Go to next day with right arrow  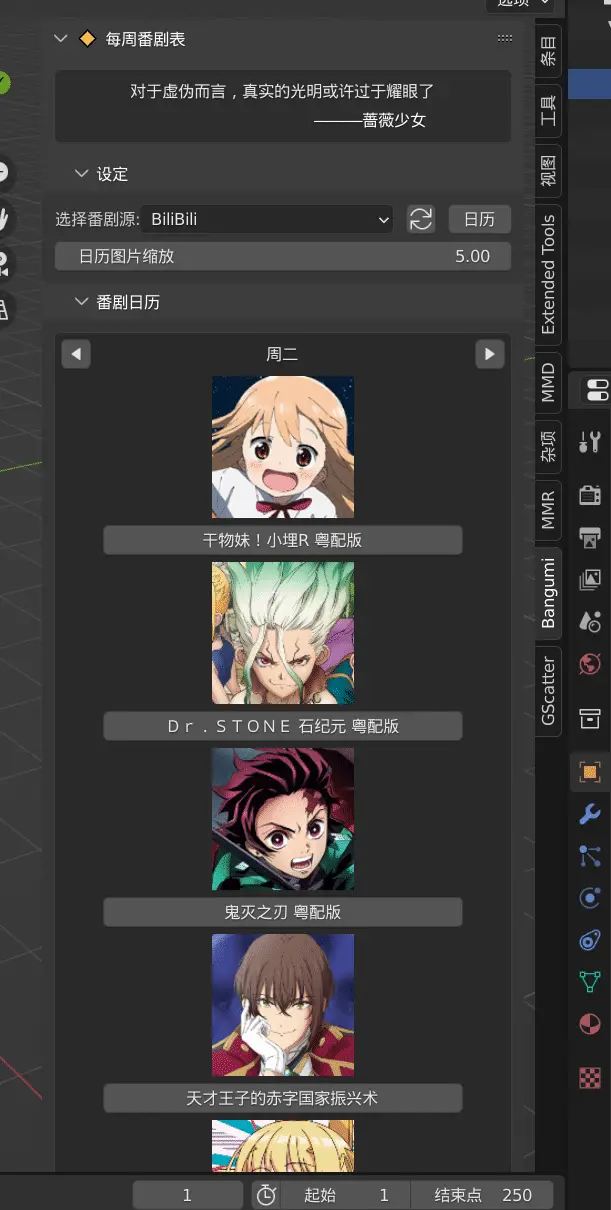(x=489, y=354)
